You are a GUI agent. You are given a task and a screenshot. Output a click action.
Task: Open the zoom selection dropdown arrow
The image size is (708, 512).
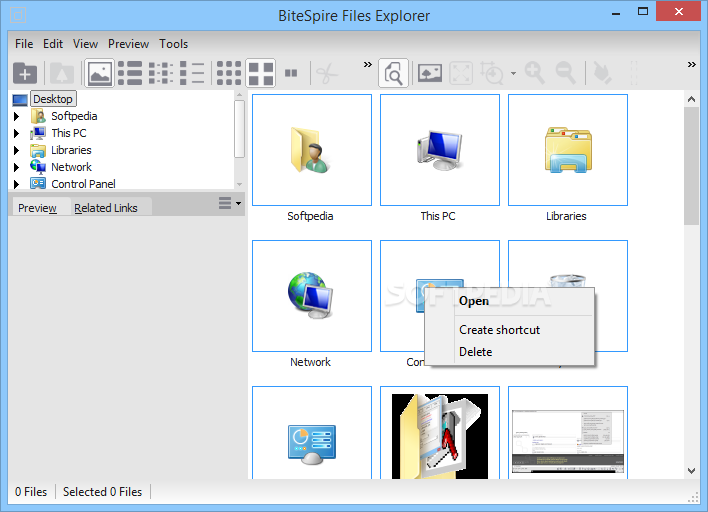pyautogui.click(x=513, y=73)
